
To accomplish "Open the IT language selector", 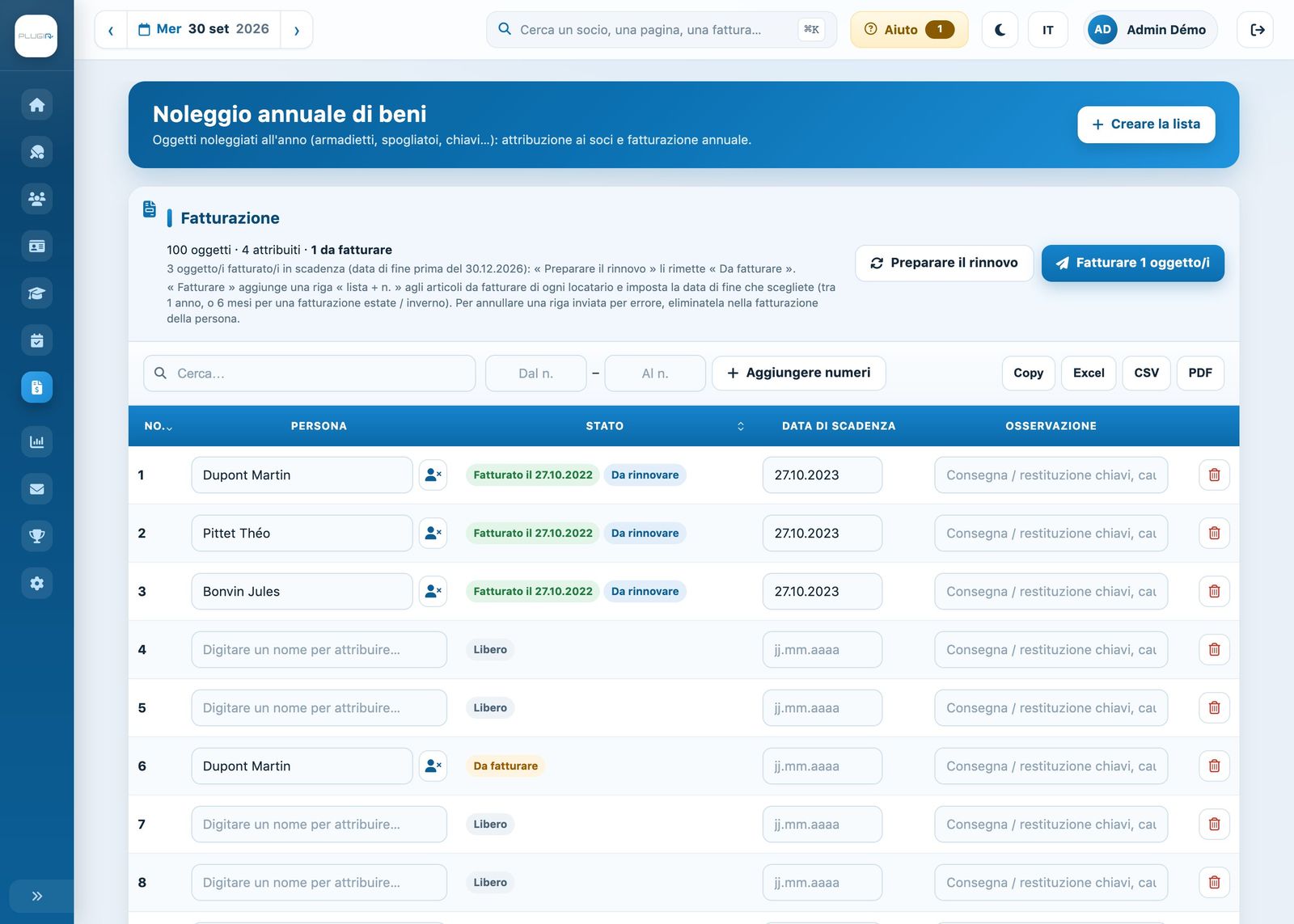I will click(x=1047, y=30).
